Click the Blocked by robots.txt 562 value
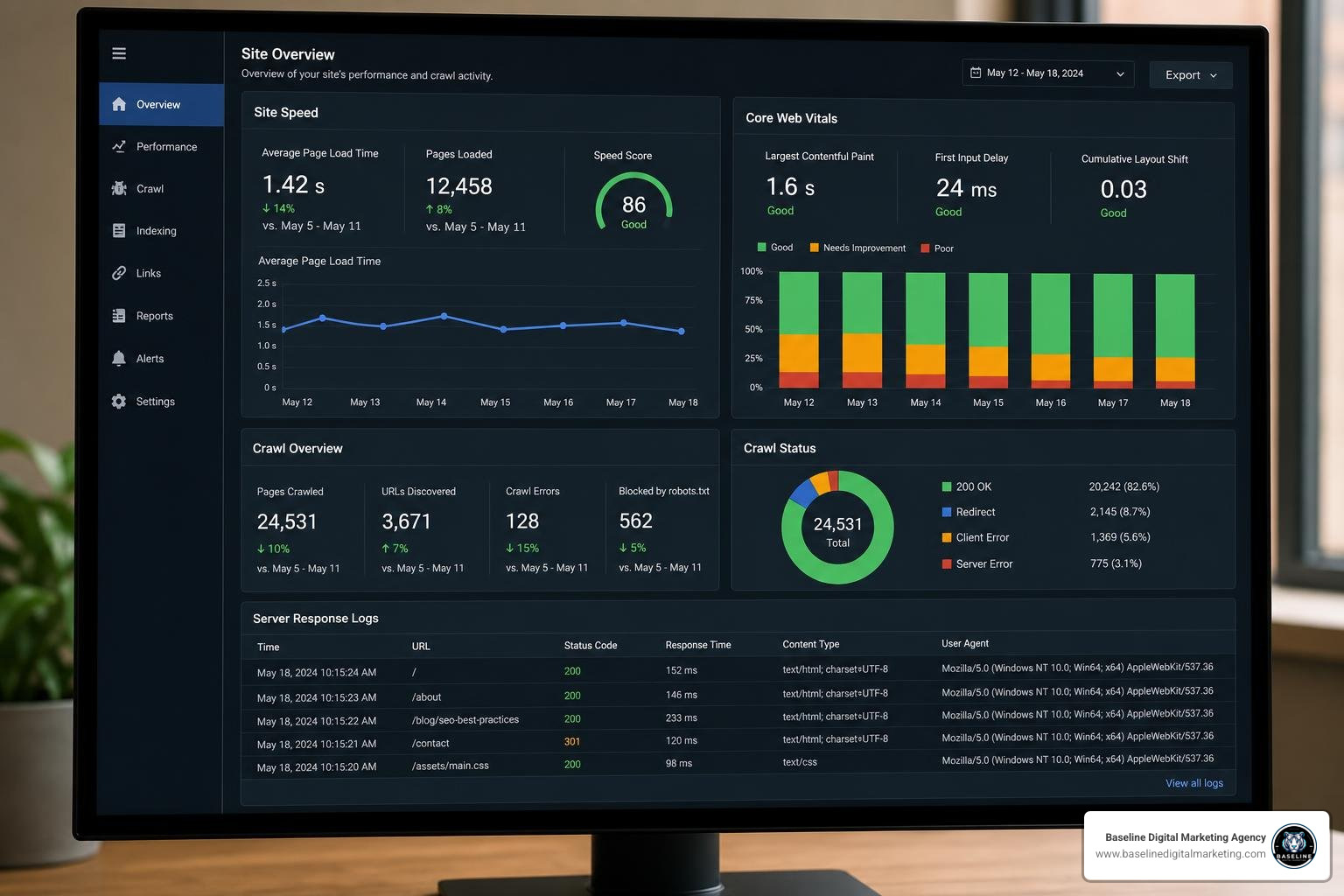 tap(636, 521)
